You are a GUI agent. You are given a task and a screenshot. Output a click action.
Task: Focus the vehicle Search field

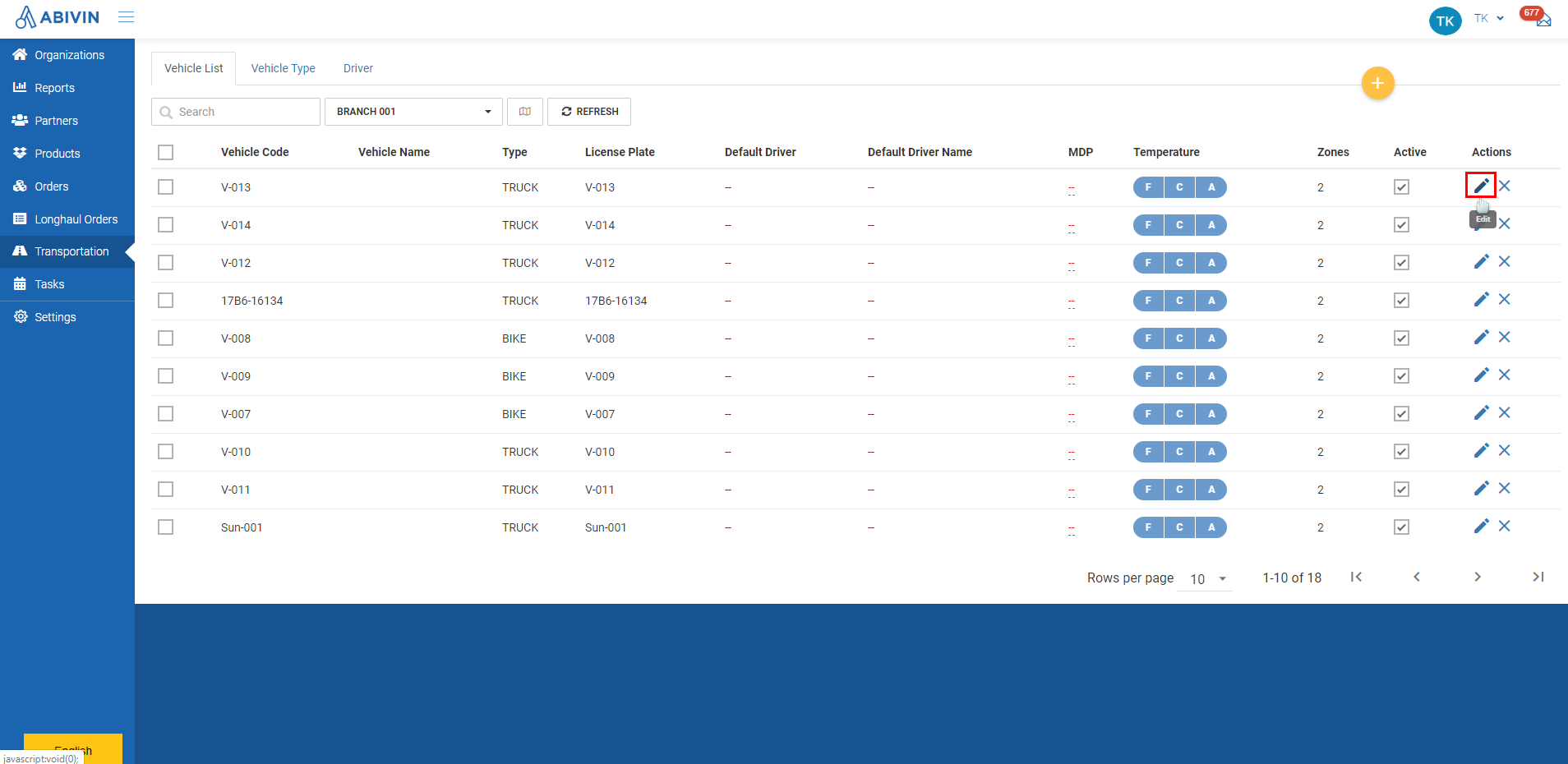236,112
